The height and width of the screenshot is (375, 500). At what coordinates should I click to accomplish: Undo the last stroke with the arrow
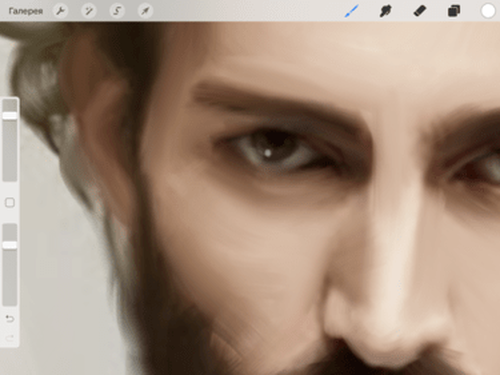click(x=10, y=319)
